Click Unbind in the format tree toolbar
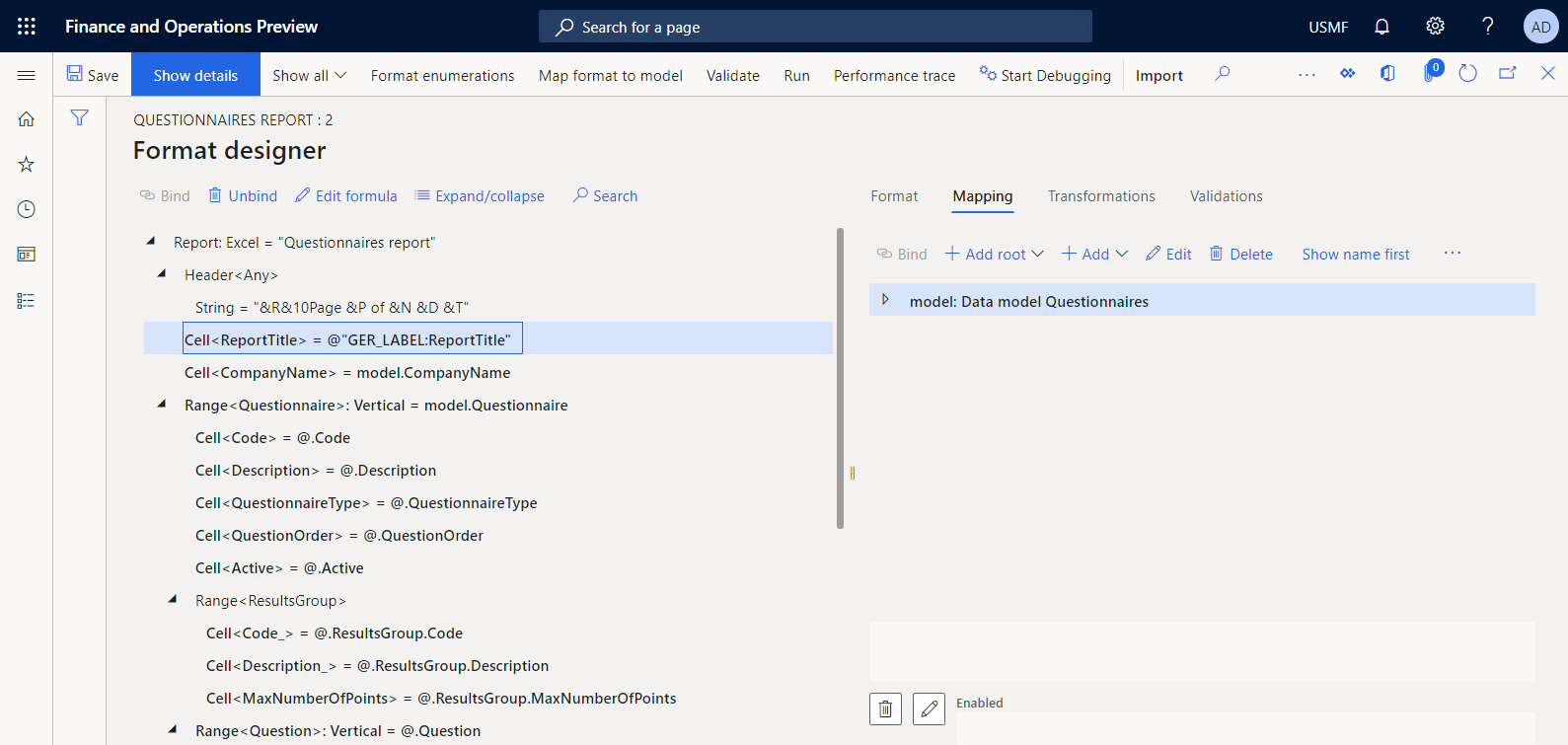The image size is (1568, 745). coord(243,195)
